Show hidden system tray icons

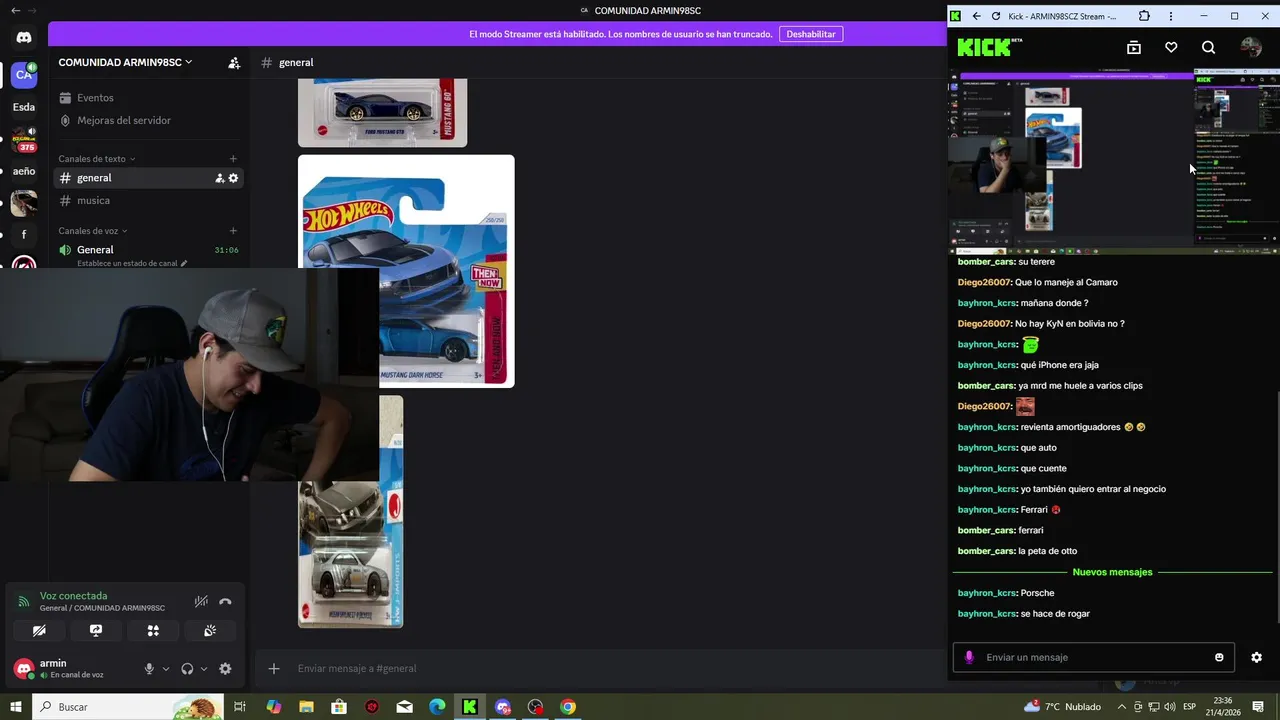coord(1120,707)
